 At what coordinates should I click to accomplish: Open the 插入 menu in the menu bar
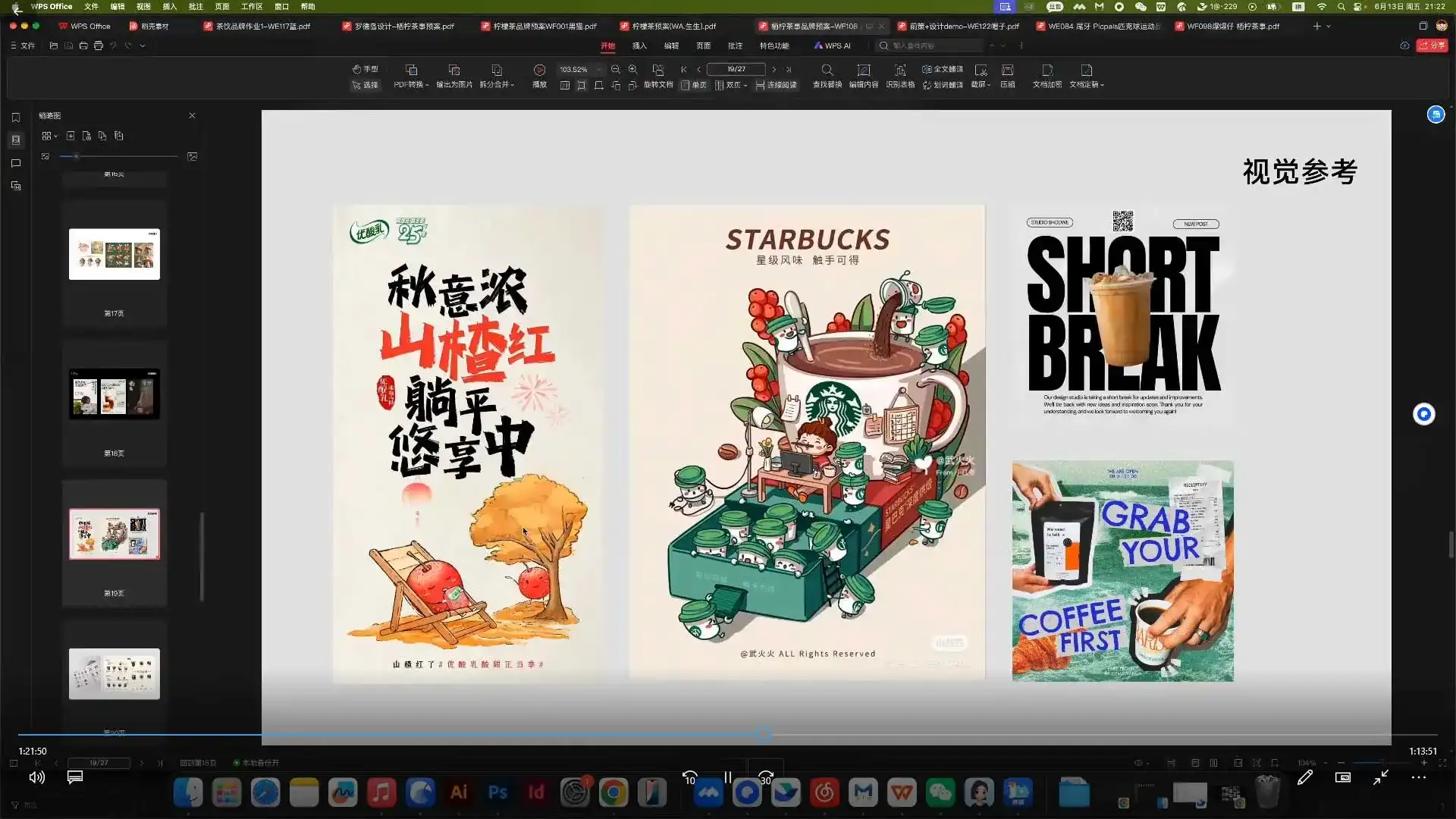click(168, 6)
